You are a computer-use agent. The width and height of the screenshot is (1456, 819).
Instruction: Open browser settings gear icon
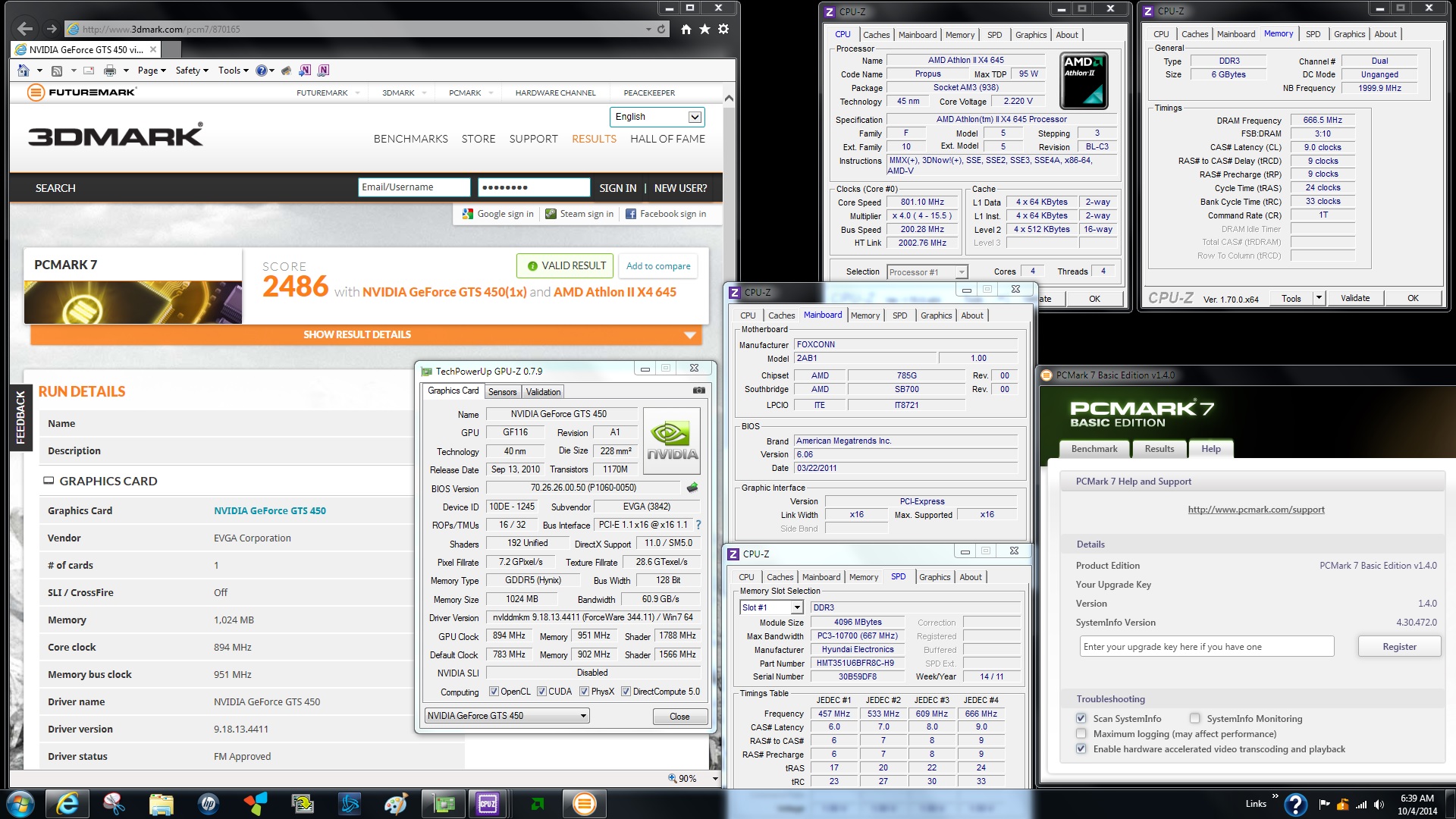click(723, 29)
